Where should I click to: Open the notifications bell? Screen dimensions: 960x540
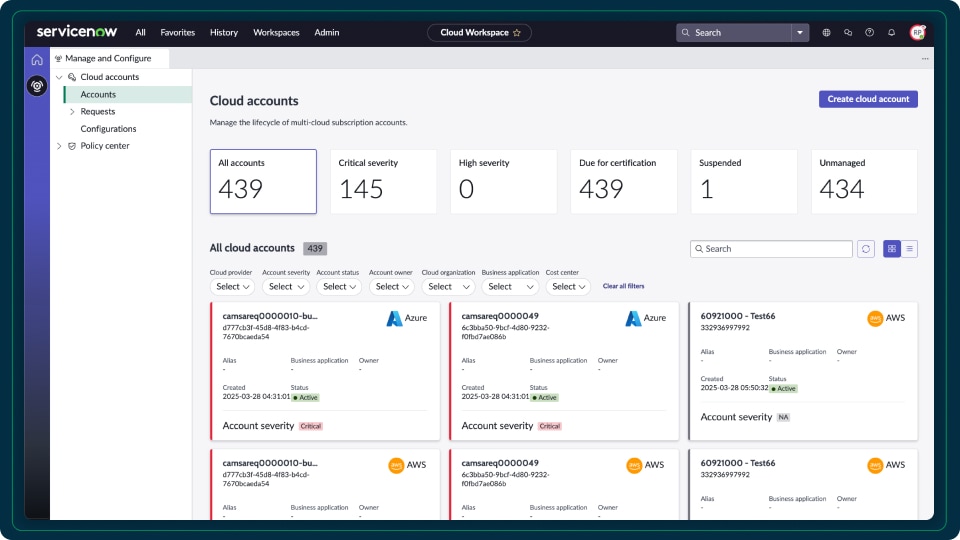(x=891, y=33)
